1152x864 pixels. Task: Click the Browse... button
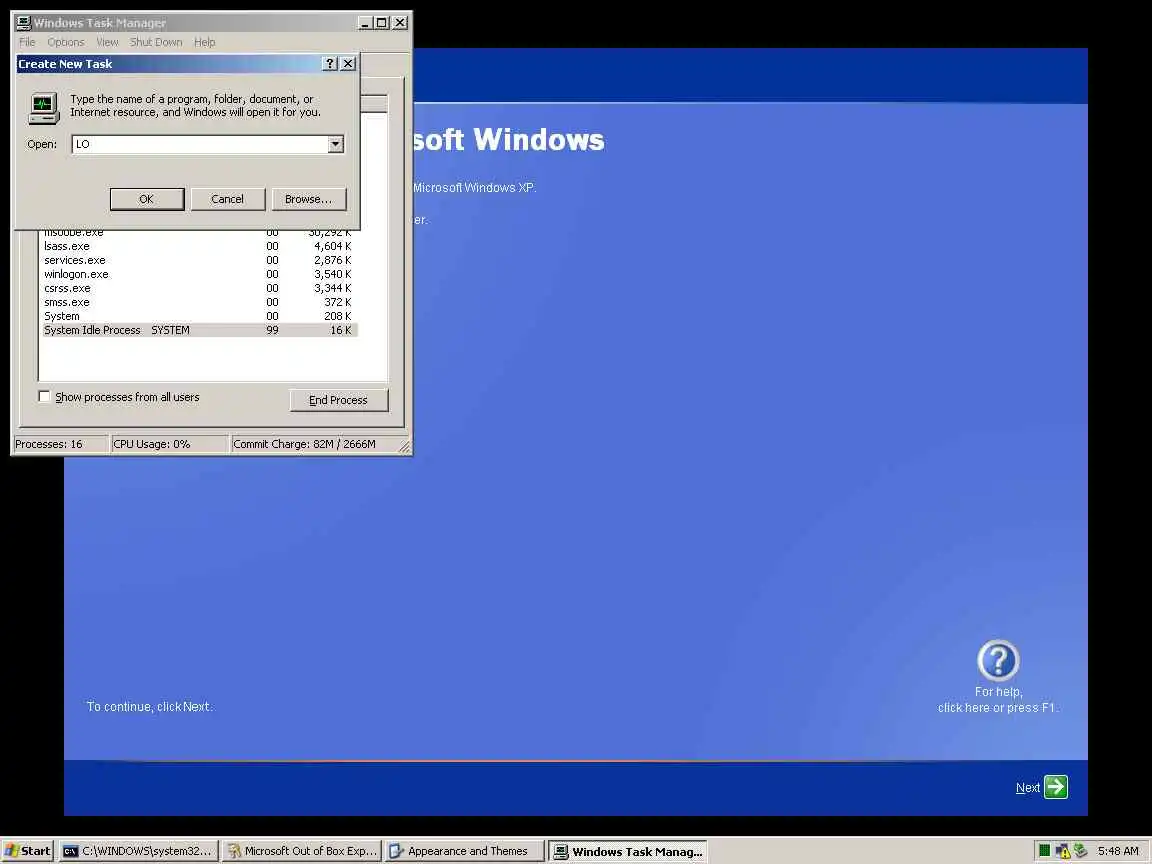pyautogui.click(x=309, y=199)
